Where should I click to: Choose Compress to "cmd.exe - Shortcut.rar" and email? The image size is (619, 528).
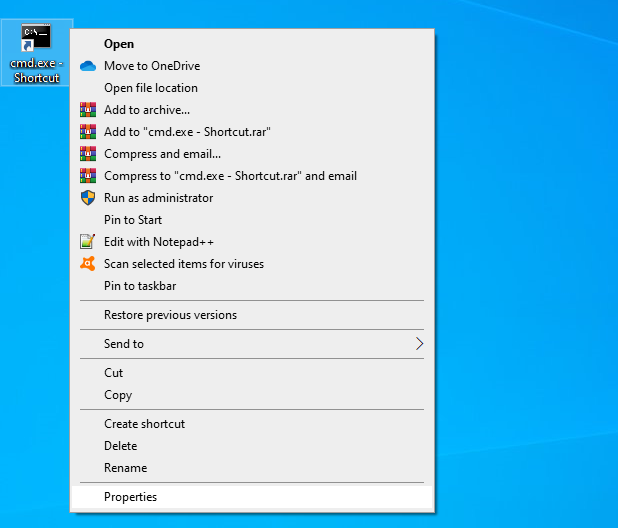pos(252,176)
